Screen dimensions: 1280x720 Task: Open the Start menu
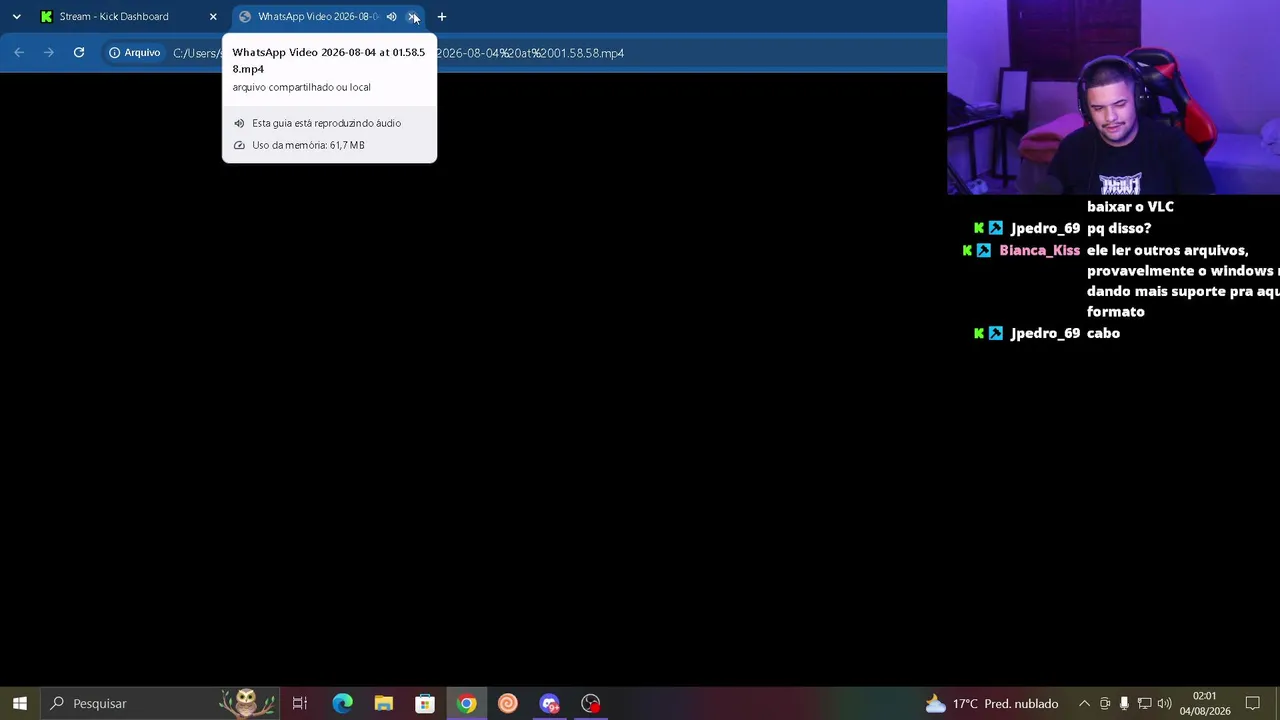click(19, 703)
